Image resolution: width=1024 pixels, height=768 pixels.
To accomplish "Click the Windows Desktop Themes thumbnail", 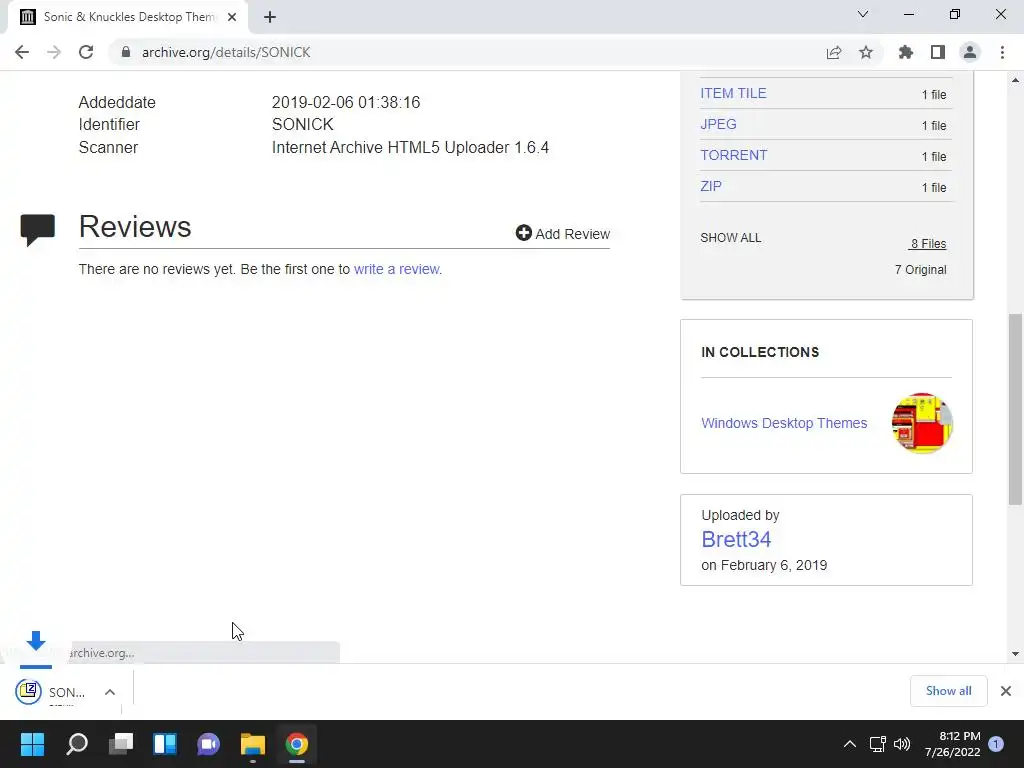I will click(922, 423).
